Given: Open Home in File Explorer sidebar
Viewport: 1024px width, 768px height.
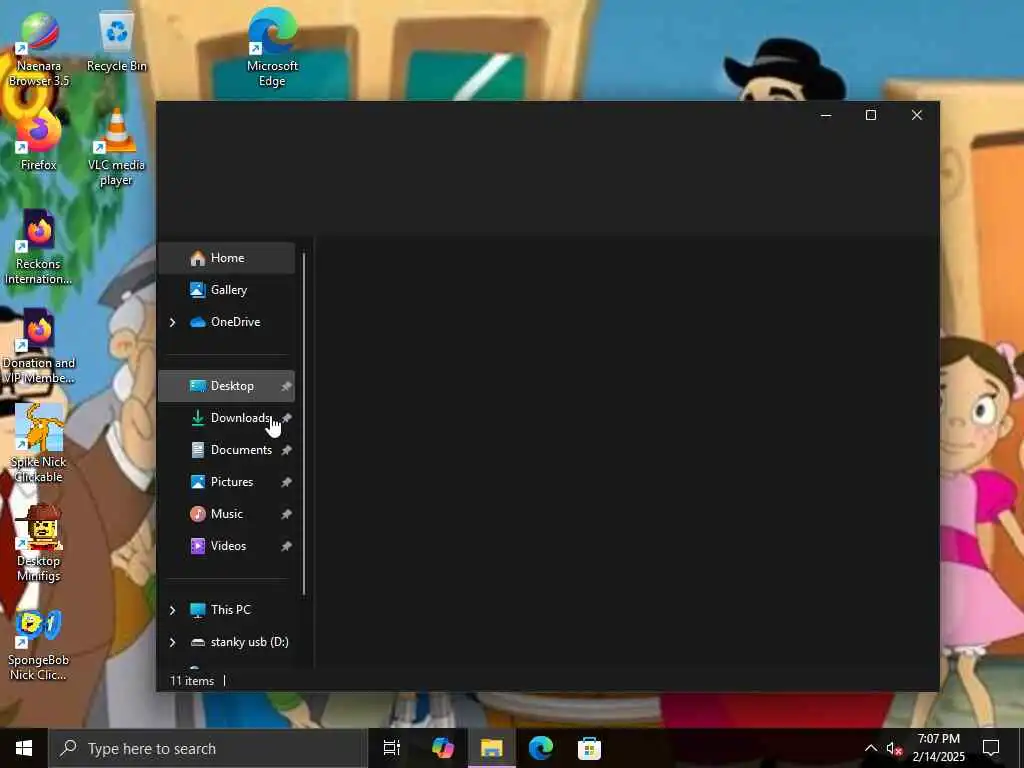Looking at the screenshot, I should [227, 258].
